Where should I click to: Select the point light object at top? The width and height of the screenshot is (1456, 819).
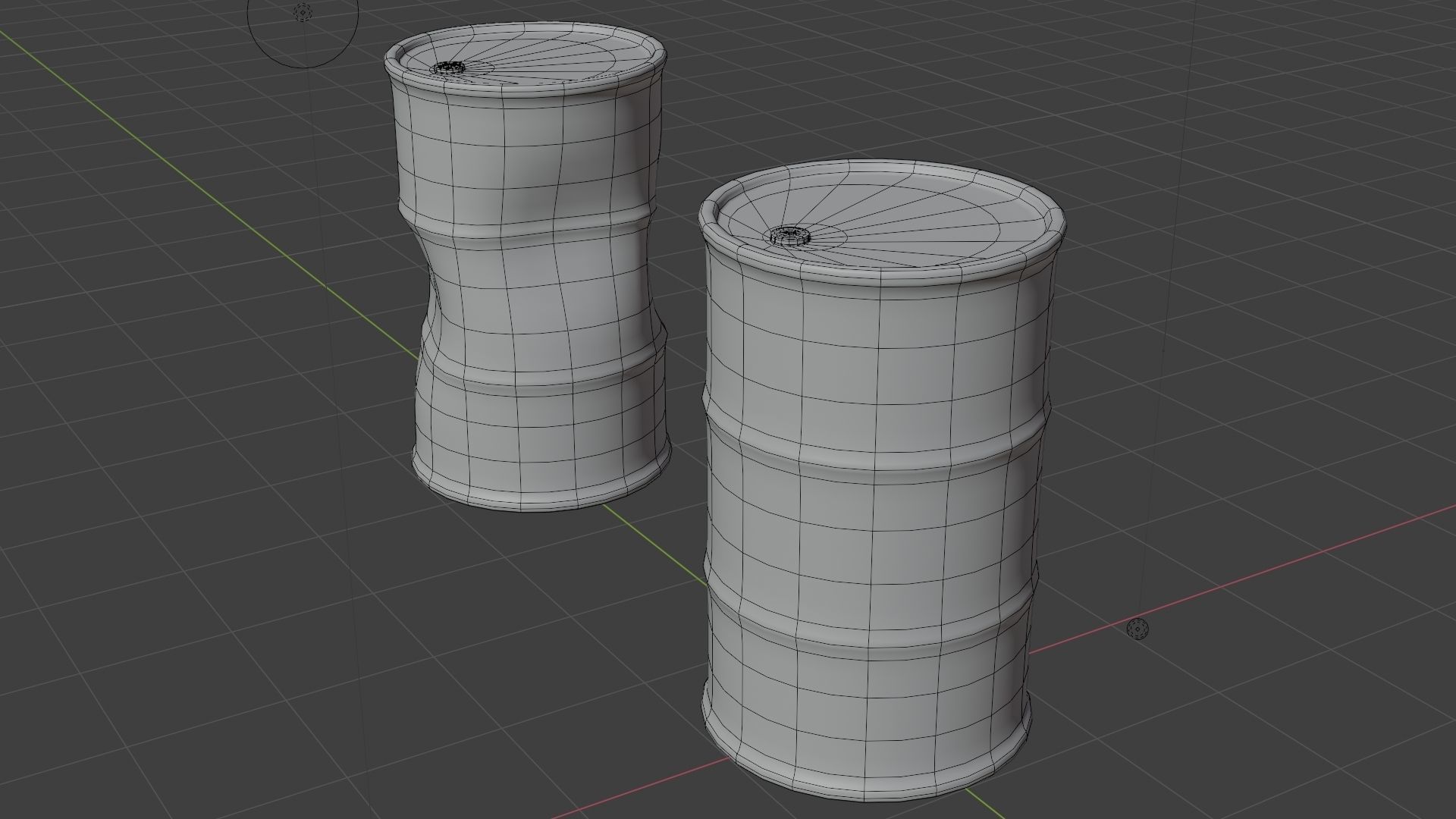303,13
